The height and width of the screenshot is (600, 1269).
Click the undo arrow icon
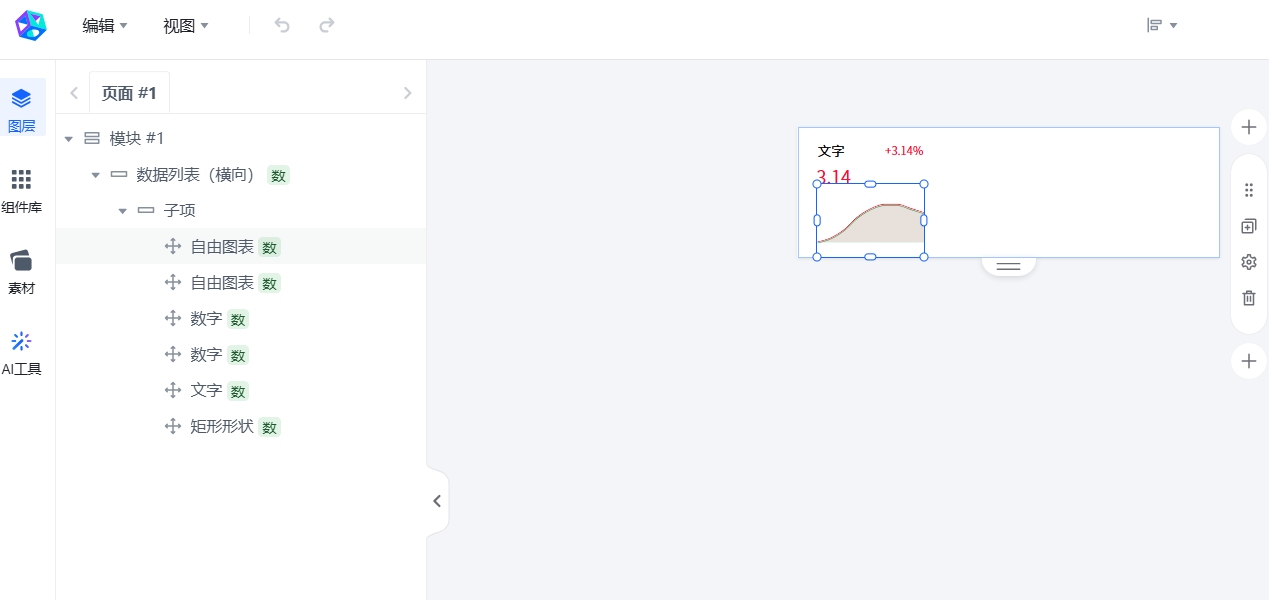(x=282, y=26)
